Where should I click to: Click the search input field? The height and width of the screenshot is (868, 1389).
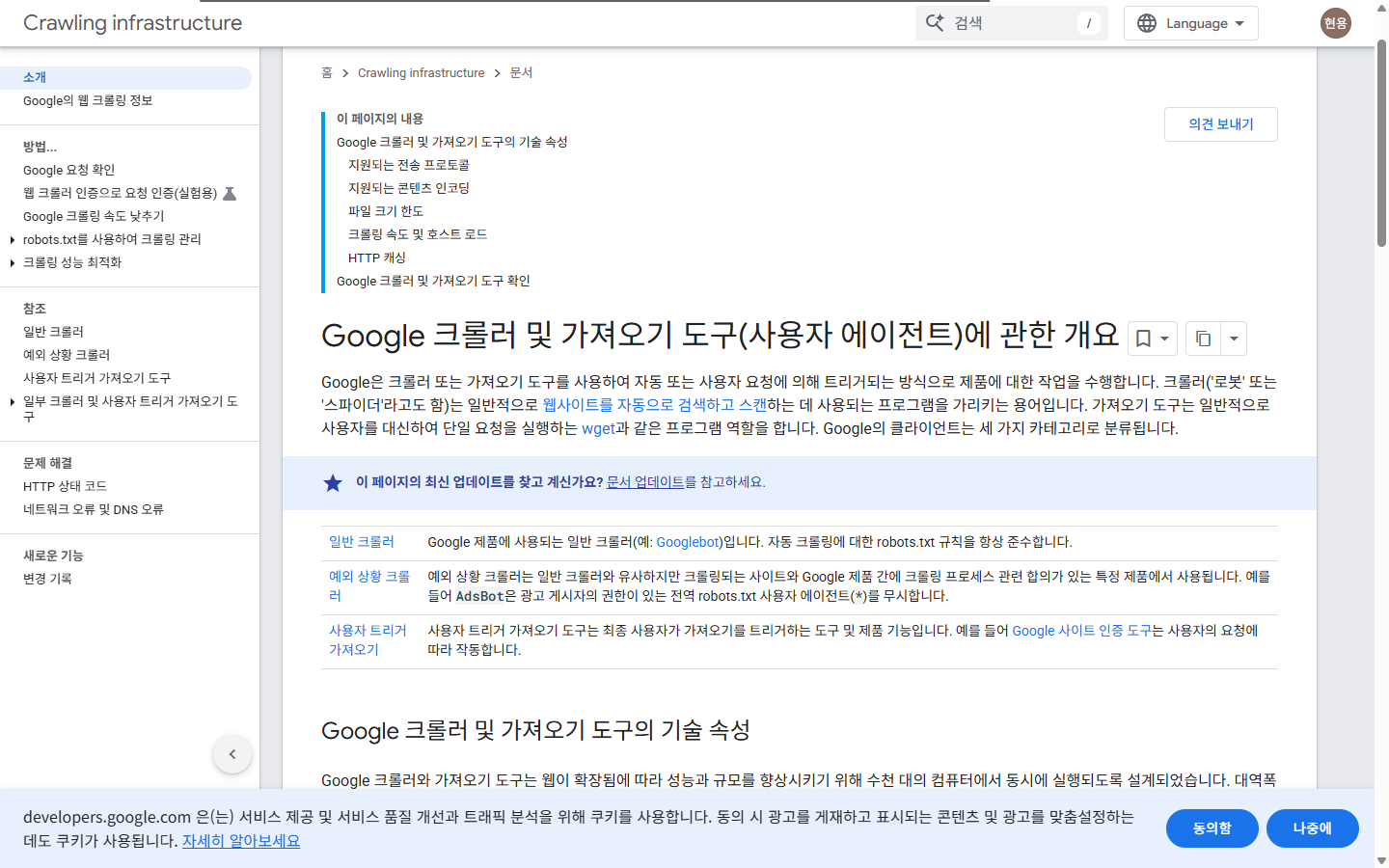click(x=1012, y=23)
